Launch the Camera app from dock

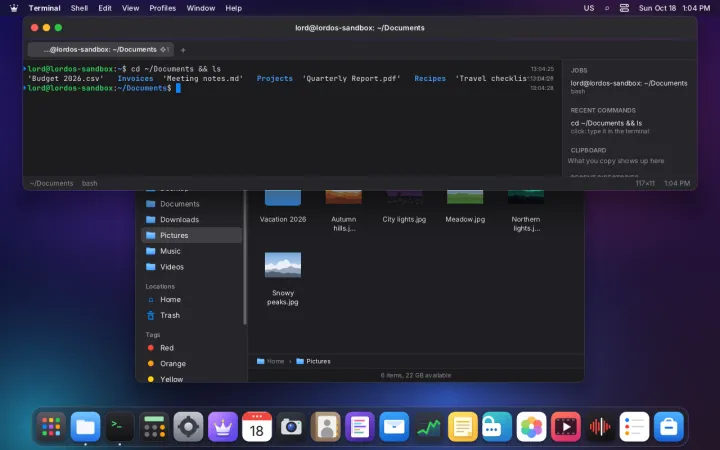pos(291,427)
